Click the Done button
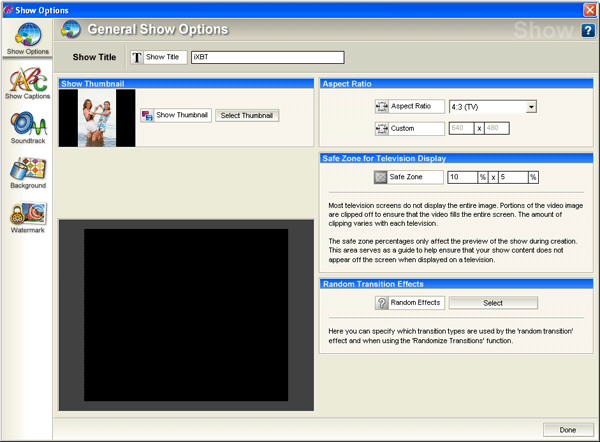600x442 pixels. tap(567, 430)
